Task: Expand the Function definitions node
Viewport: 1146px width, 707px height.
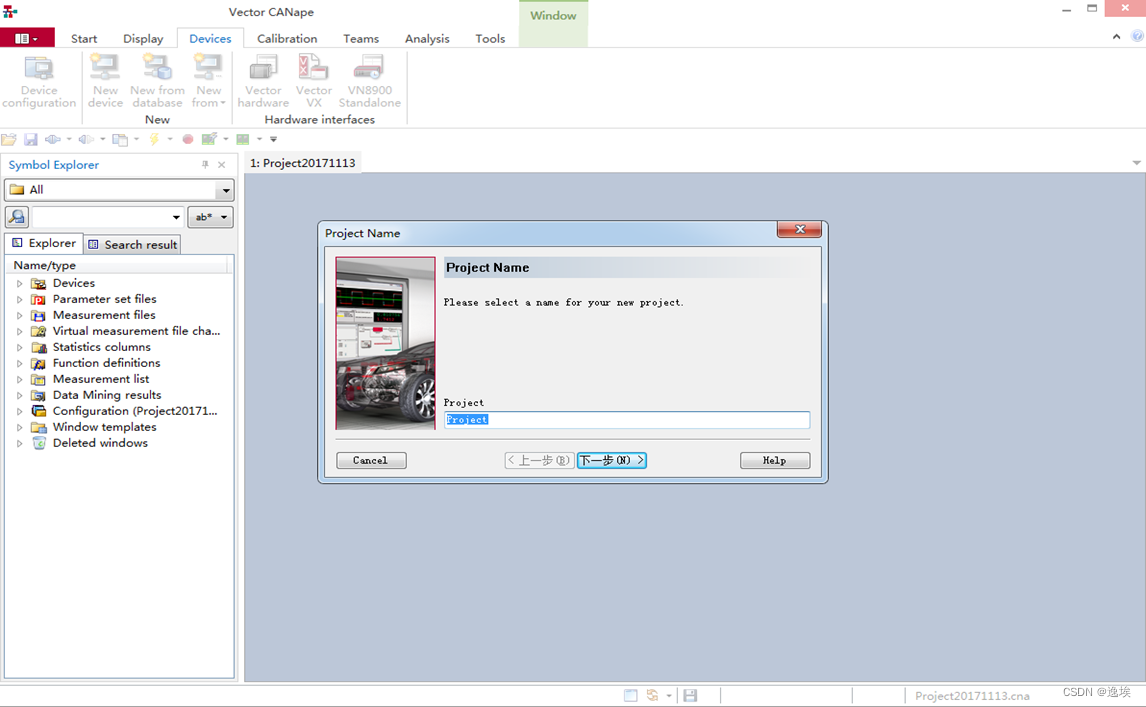Action: pyautogui.click(x=20, y=363)
